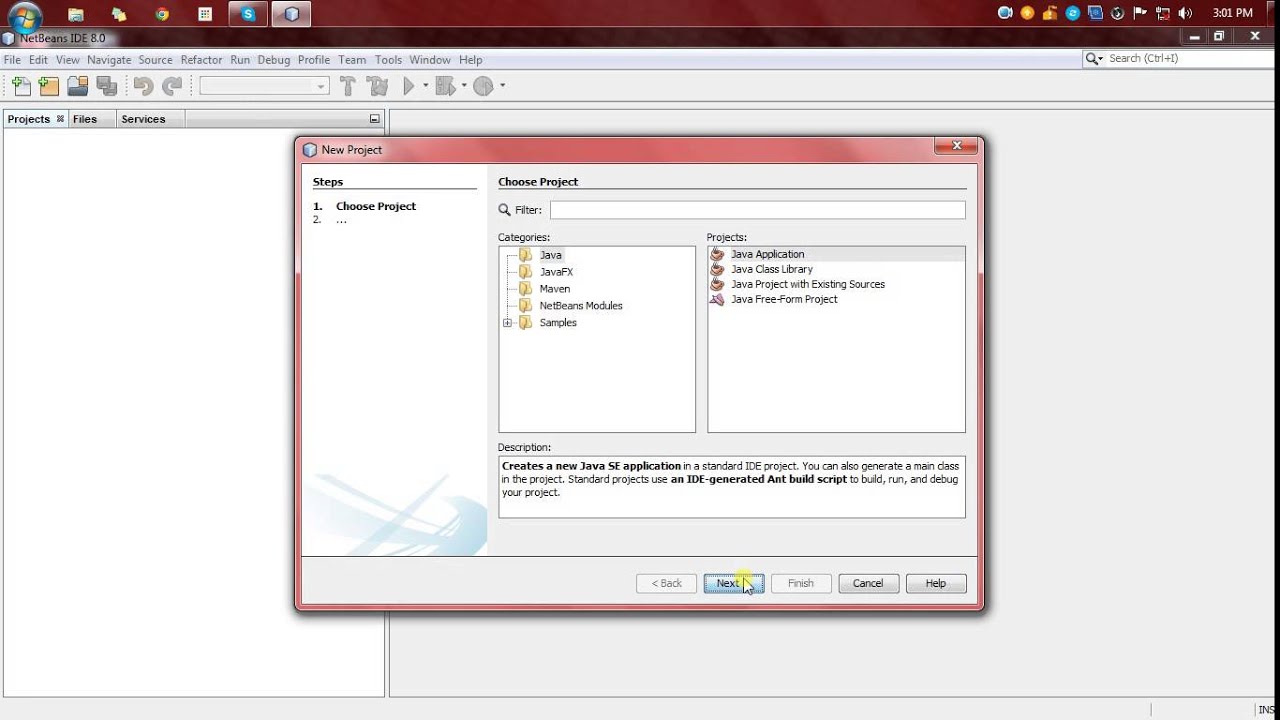Image resolution: width=1280 pixels, height=720 pixels.
Task: Open the File menu
Action: [x=12, y=60]
